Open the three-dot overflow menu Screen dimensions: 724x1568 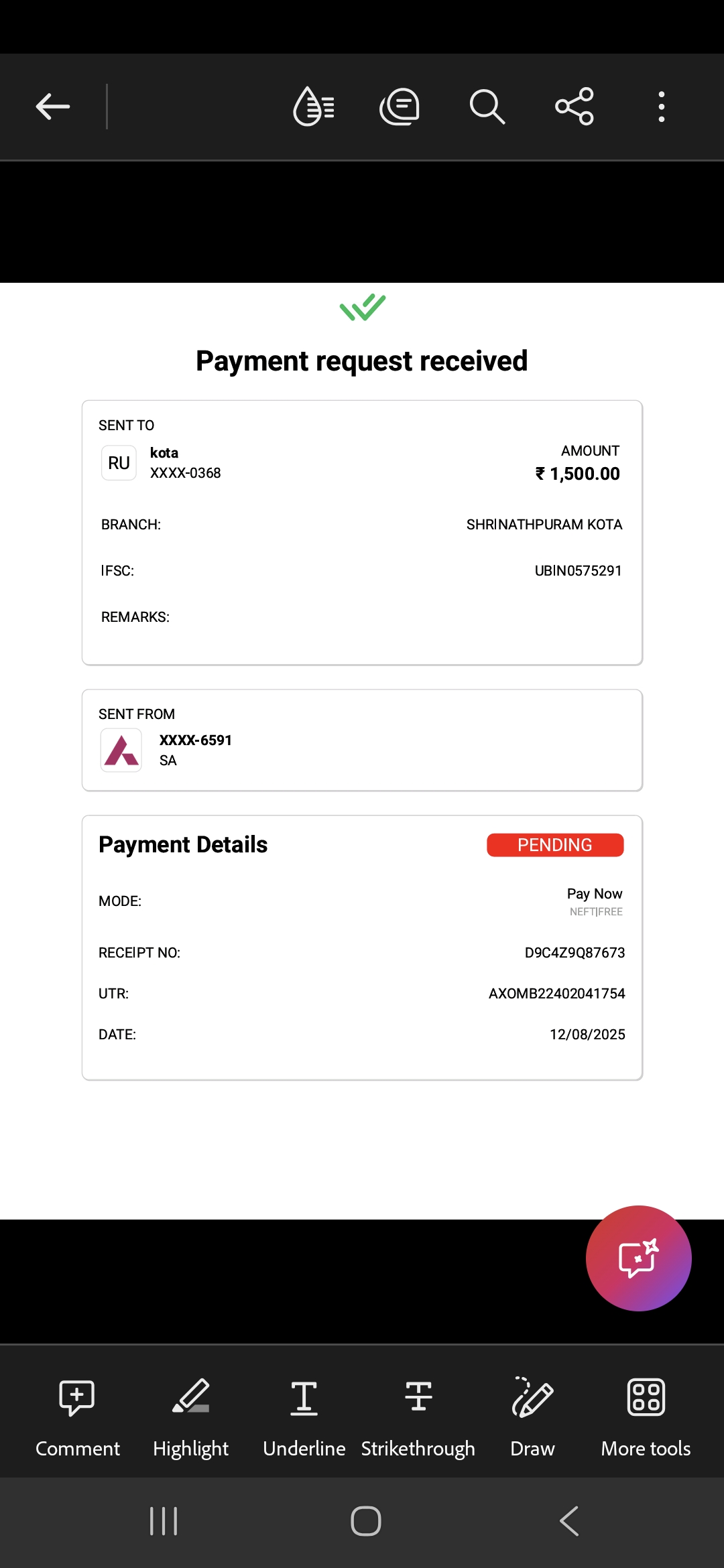[662, 107]
